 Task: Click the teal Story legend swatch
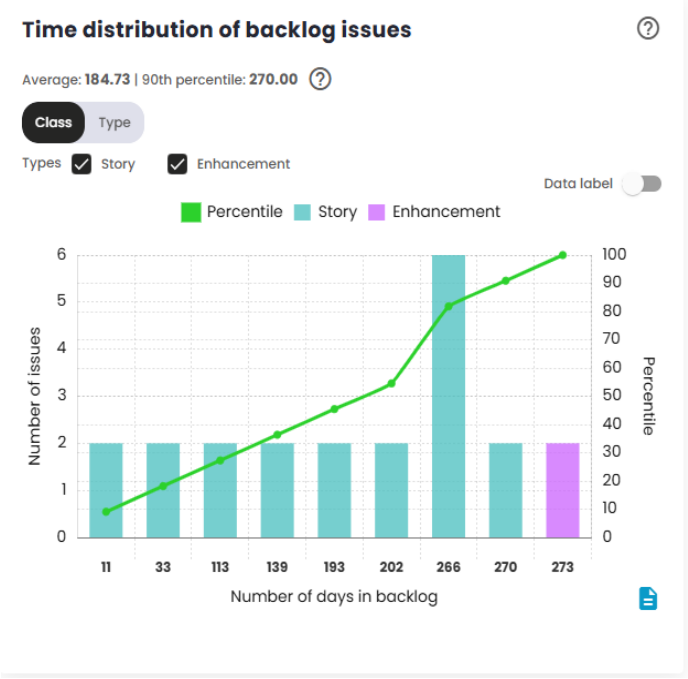click(x=303, y=212)
